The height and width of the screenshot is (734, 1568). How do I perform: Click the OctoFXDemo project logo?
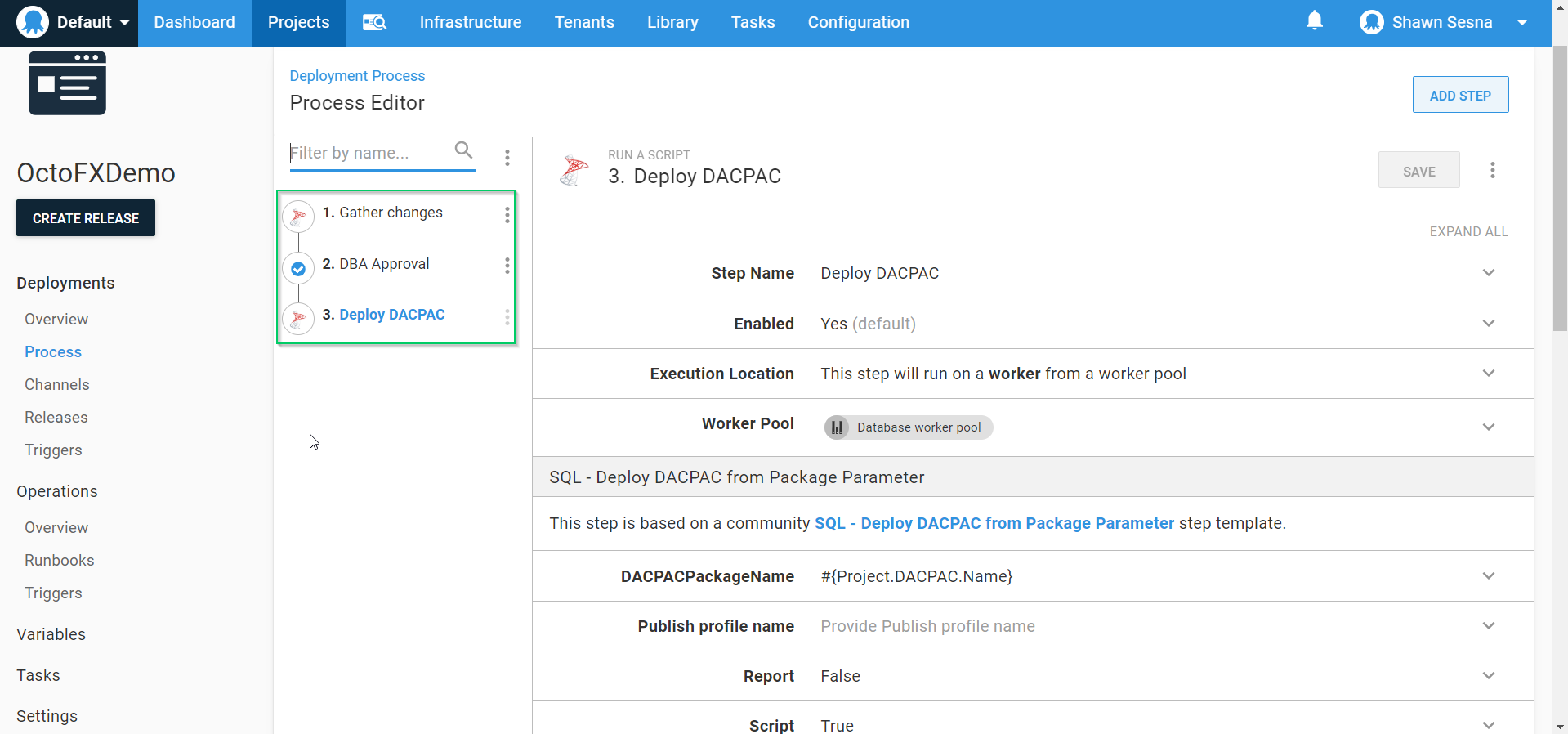coord(67,83)
